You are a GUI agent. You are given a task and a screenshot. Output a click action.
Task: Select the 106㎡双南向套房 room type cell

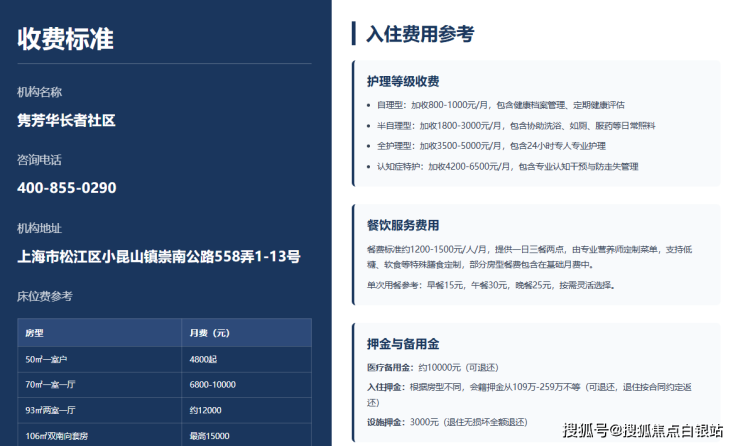[100, 435]
